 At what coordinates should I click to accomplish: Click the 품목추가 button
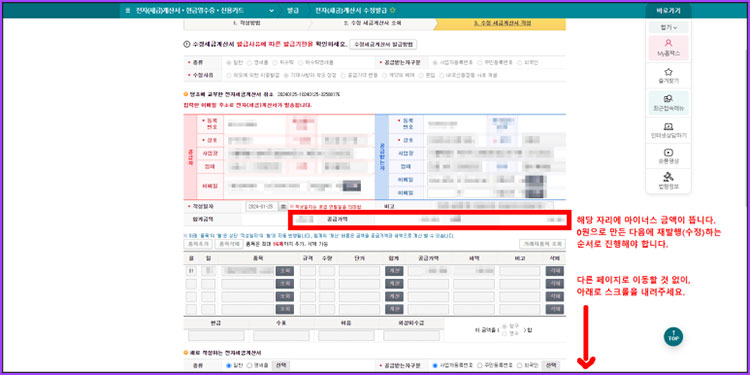pyautogui.click(x=199, y=243)
